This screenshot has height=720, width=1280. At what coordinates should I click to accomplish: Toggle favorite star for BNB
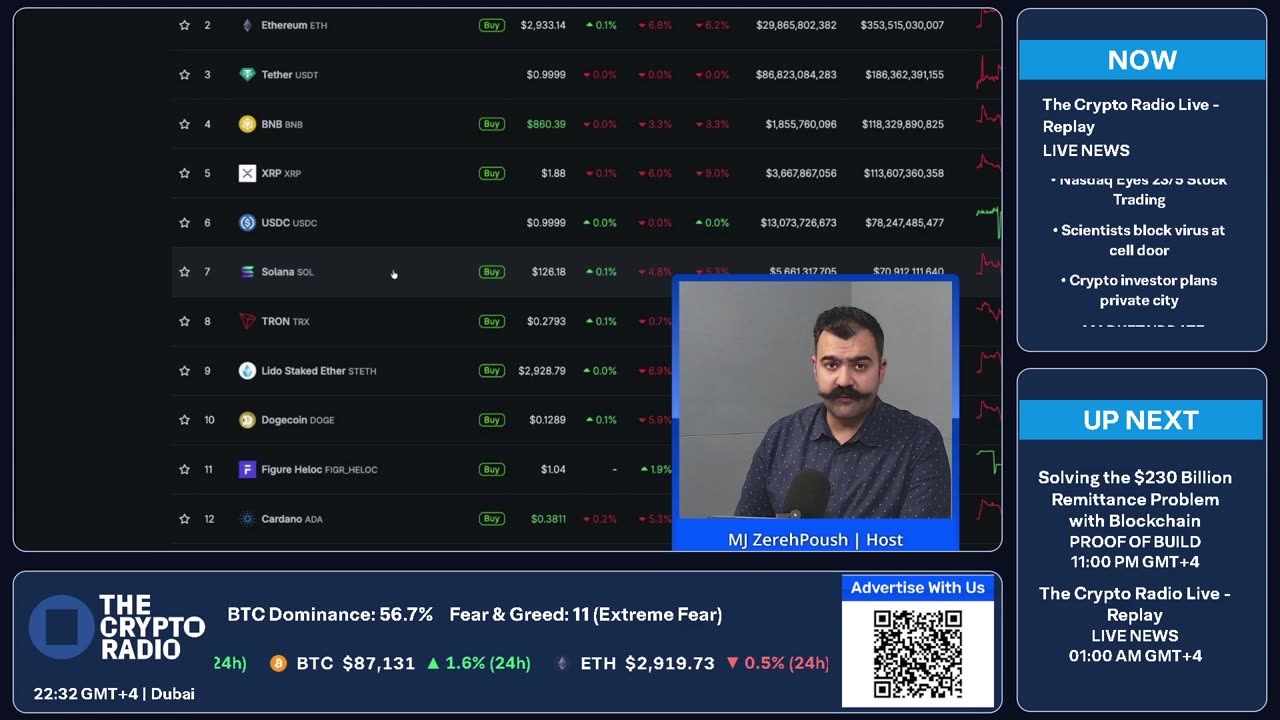pyautogui.click(x=184, y=124)
